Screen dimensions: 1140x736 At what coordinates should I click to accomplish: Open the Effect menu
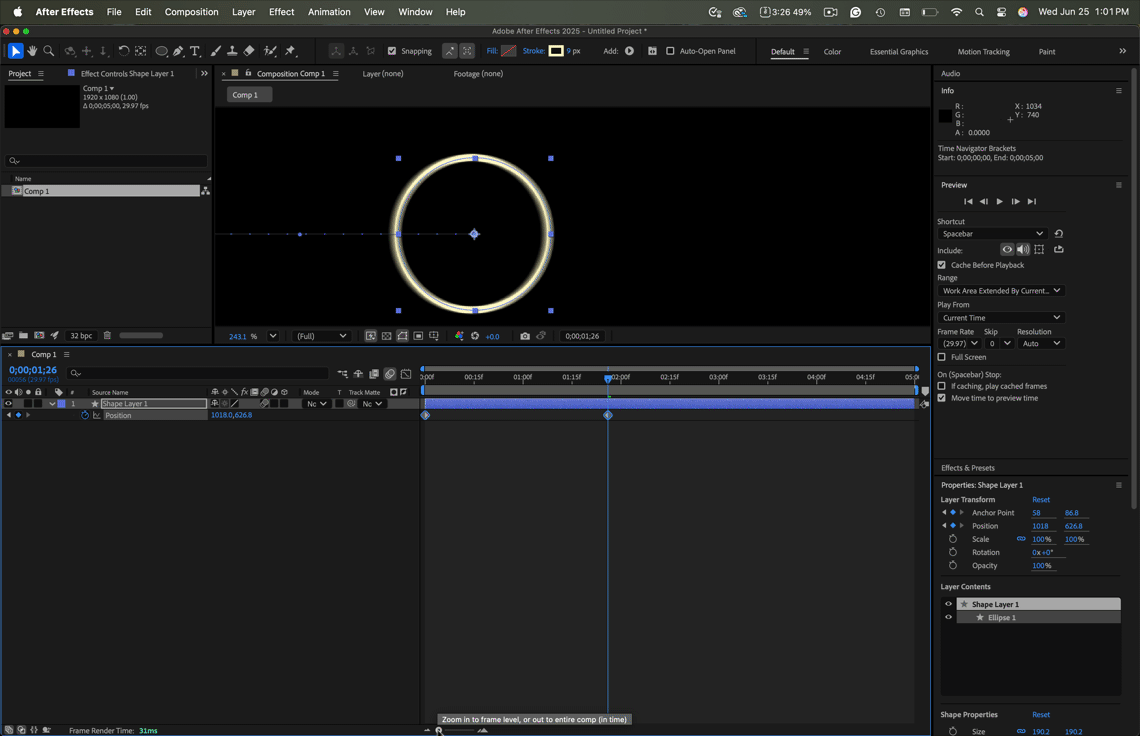point(281,12)
